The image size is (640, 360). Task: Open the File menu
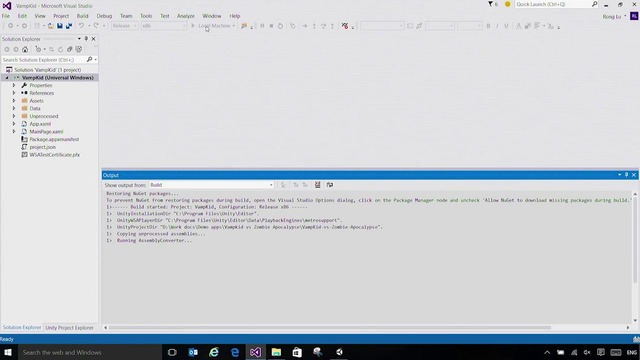[x=6, y=16]
